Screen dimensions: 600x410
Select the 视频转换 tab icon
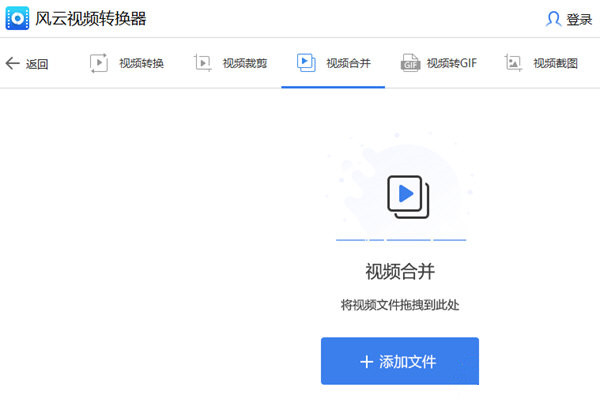99,63
